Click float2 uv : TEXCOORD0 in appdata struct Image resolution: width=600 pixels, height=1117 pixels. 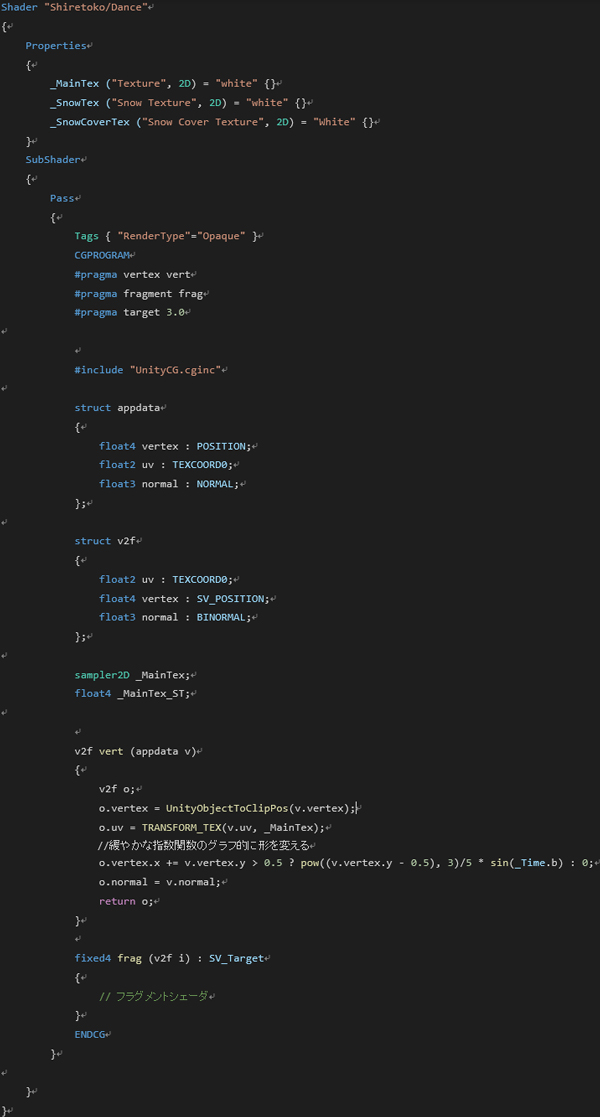[166, 464]
